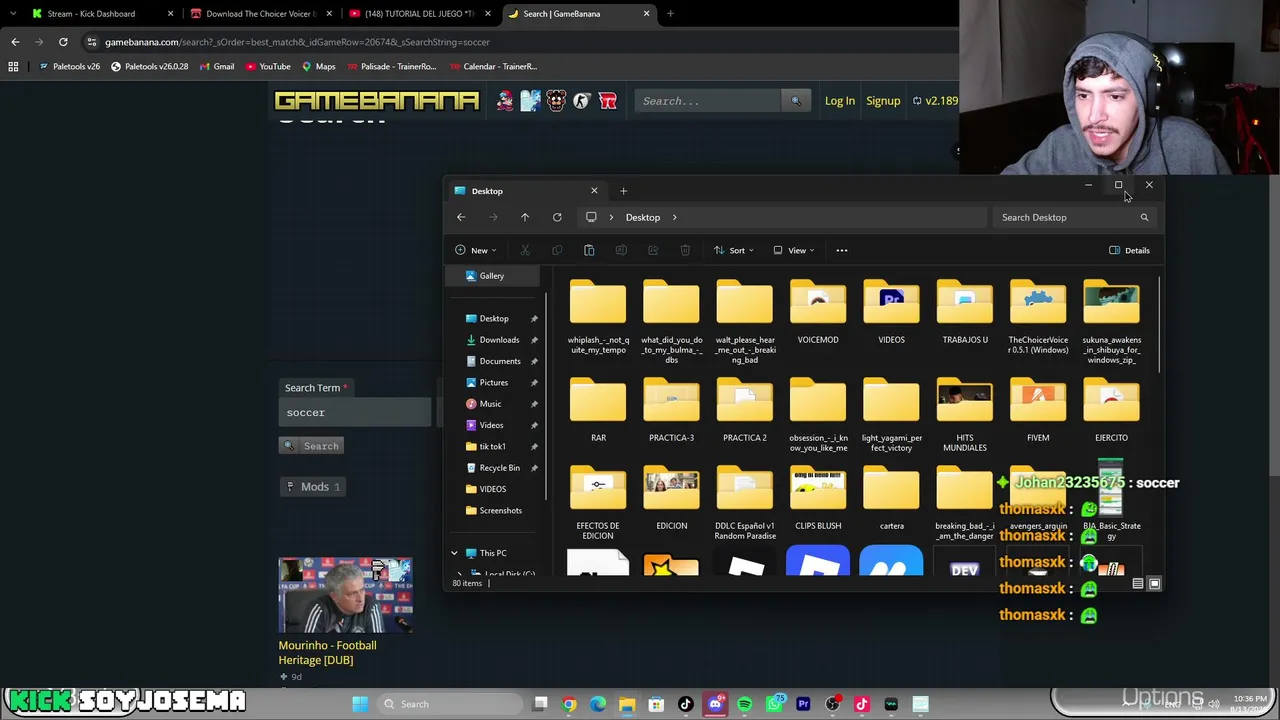
Task: Select Gallery in Explorer sidebar
Action: click(491, 276)
